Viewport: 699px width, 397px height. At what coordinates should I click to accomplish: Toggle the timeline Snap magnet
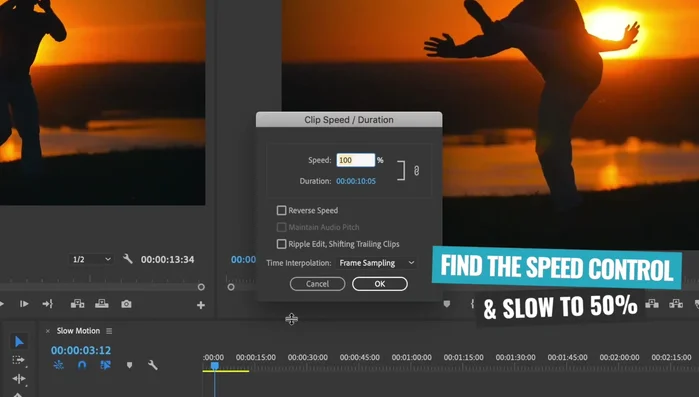tap(82, 365)
